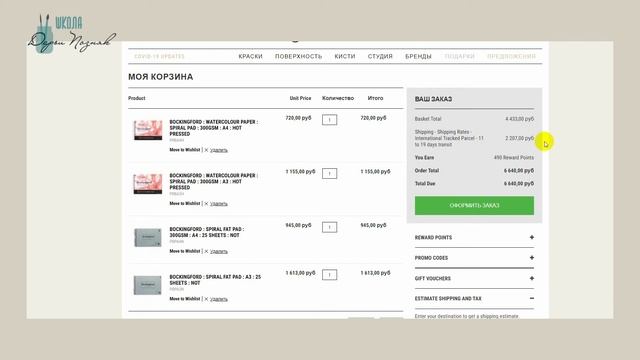
Task: Move Spiral Fat Pad A3 to wishlist
Action: pyautogui.click(x=185, y=299)
